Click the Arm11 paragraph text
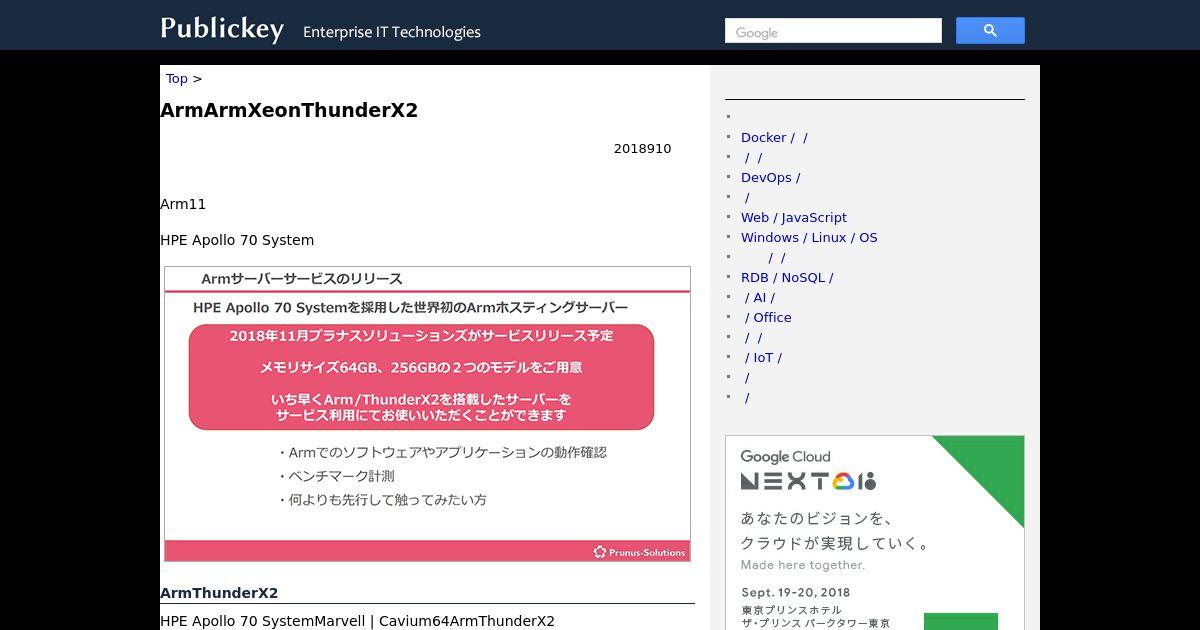The height and width of the screenshot is (630, 1200). (x=183, y=204)
